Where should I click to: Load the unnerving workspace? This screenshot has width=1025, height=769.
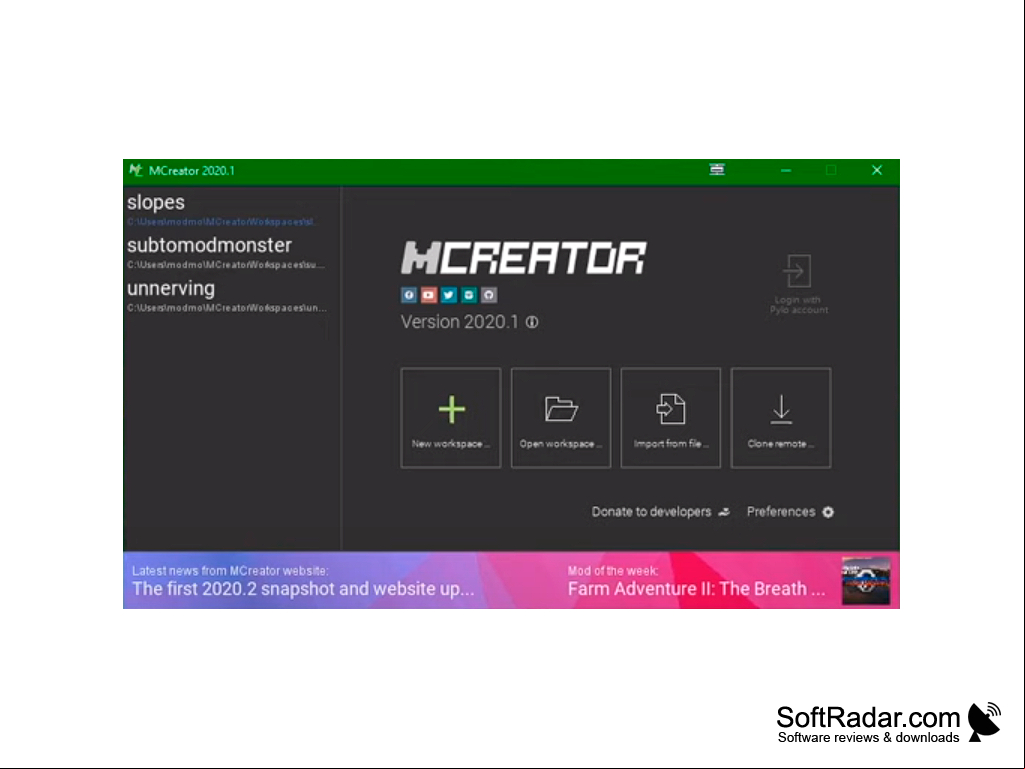(x=232, y=296)
